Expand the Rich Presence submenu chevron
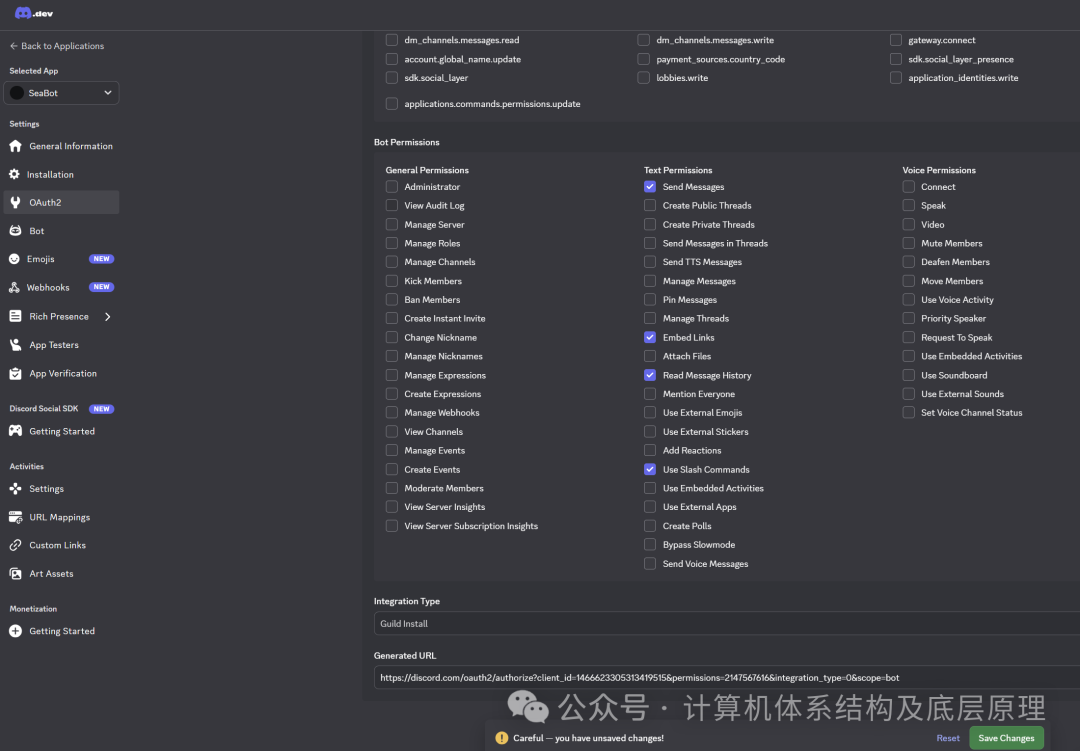 point(107,316)
